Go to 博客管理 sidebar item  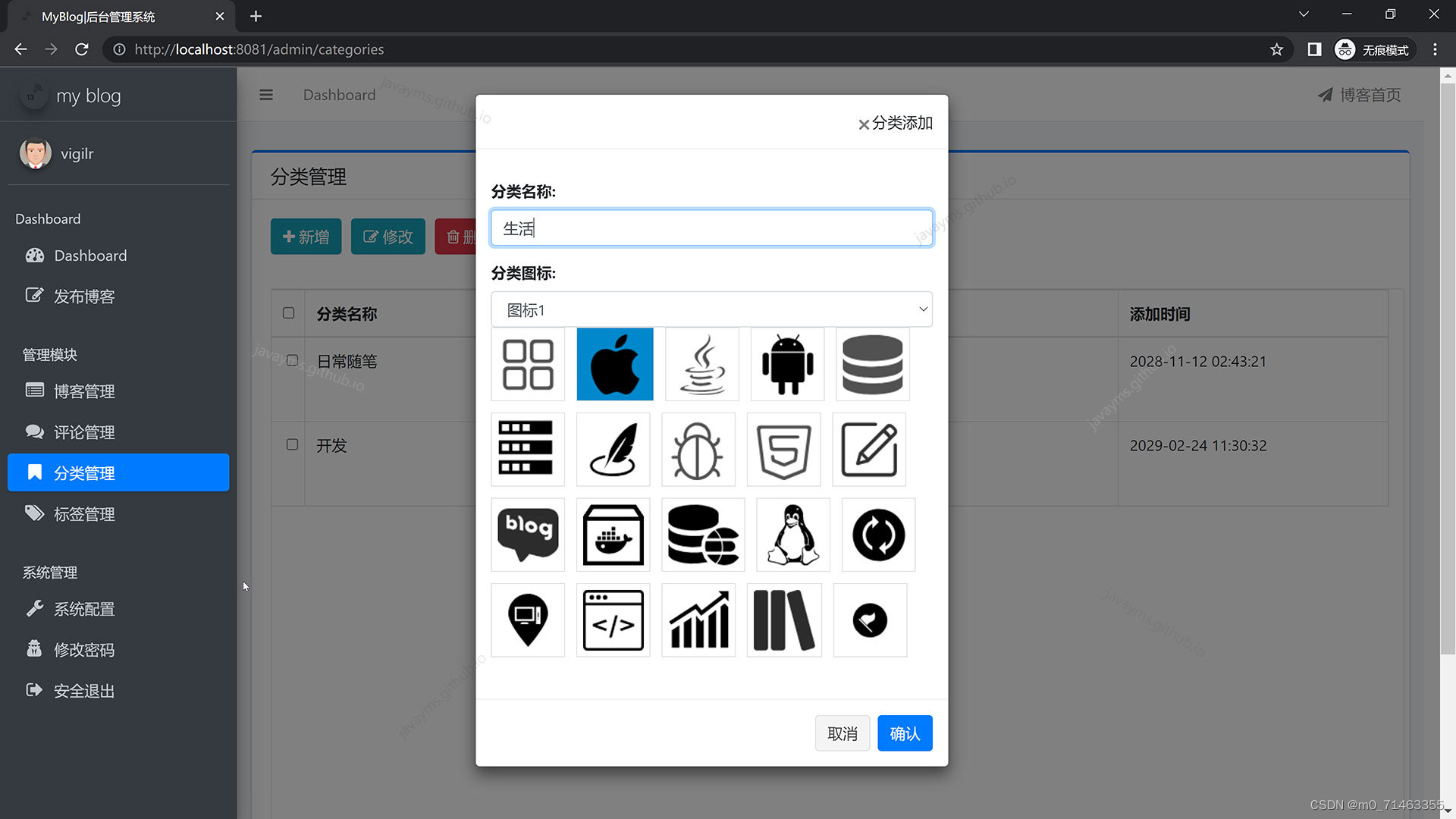coord(84,391)
